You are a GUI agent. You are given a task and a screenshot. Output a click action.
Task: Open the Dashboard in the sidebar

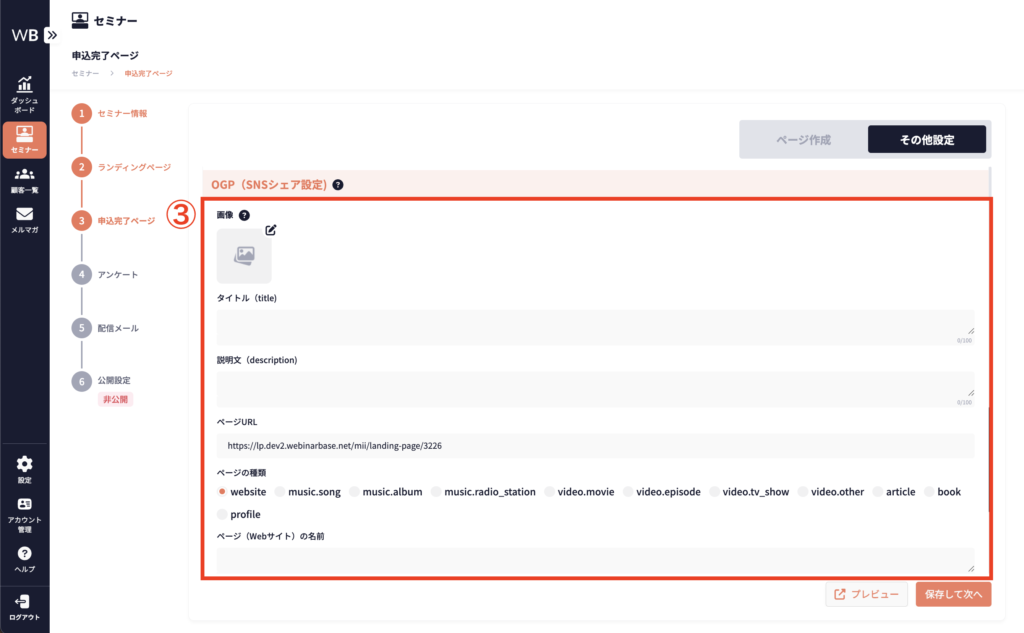[24, 94]
